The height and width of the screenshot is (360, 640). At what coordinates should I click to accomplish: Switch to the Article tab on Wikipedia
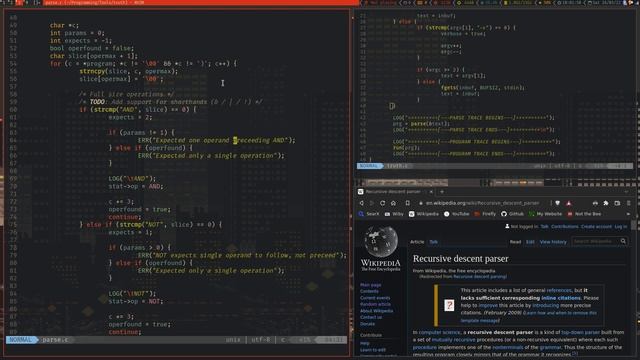coord(417,242)
